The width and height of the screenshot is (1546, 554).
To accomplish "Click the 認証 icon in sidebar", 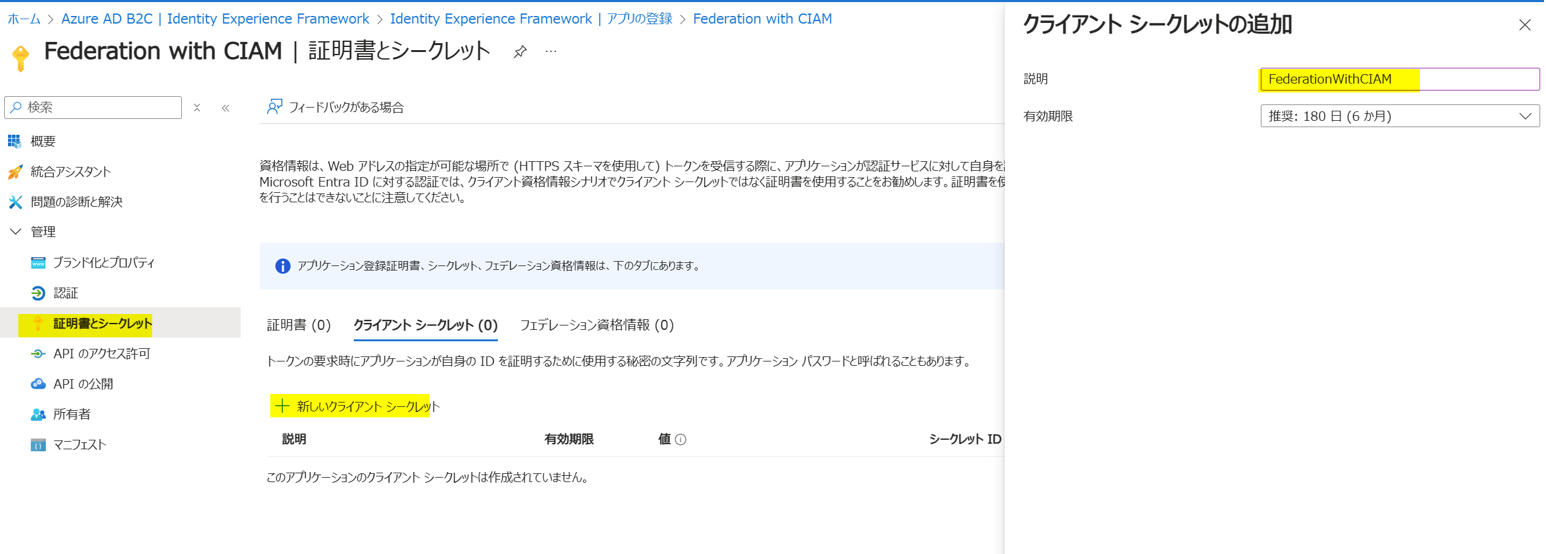I will click(x=38, y=293).
